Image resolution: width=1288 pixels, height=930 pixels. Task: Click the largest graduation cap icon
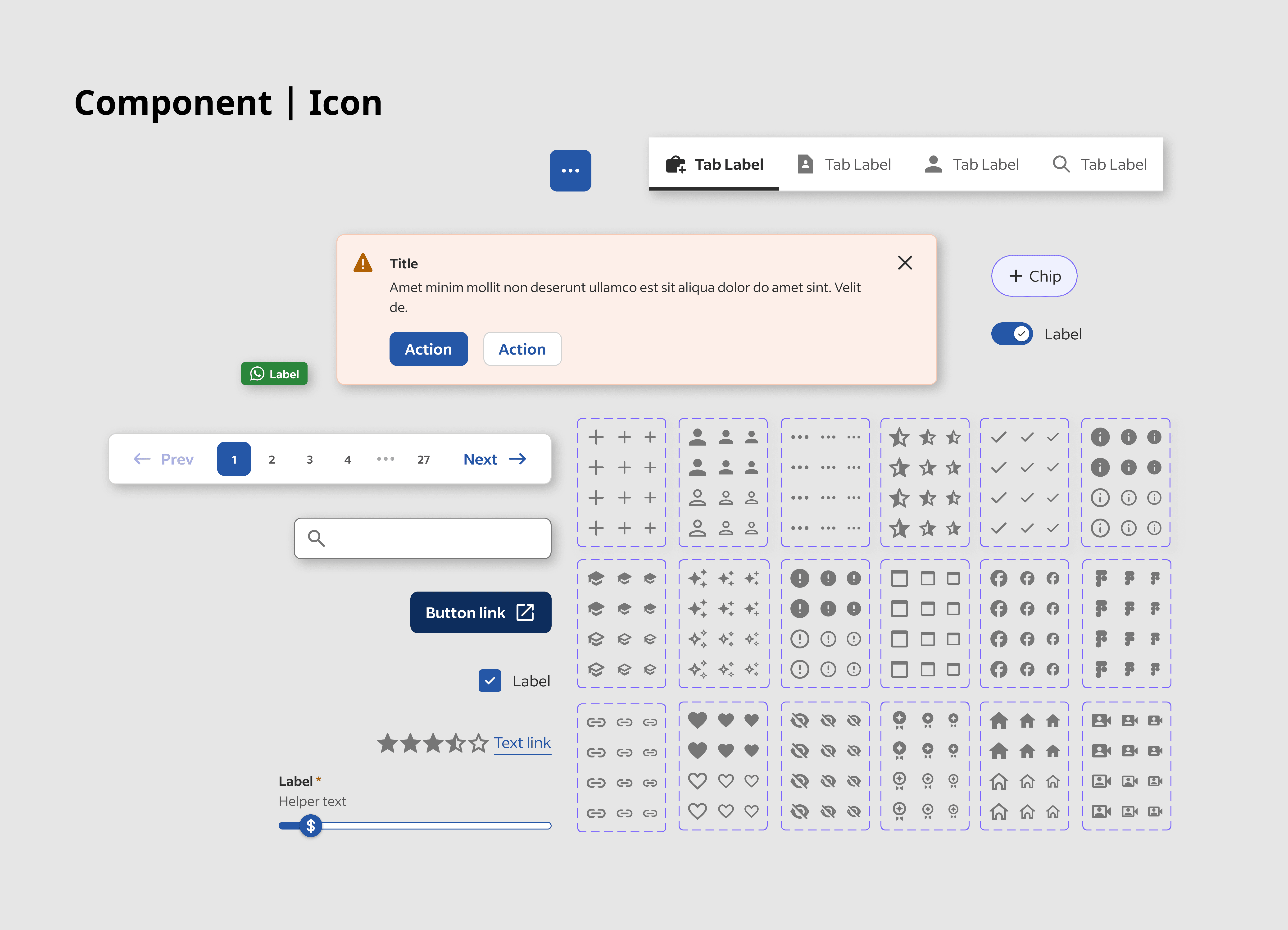pyautogui.click(x=596, y=578)
